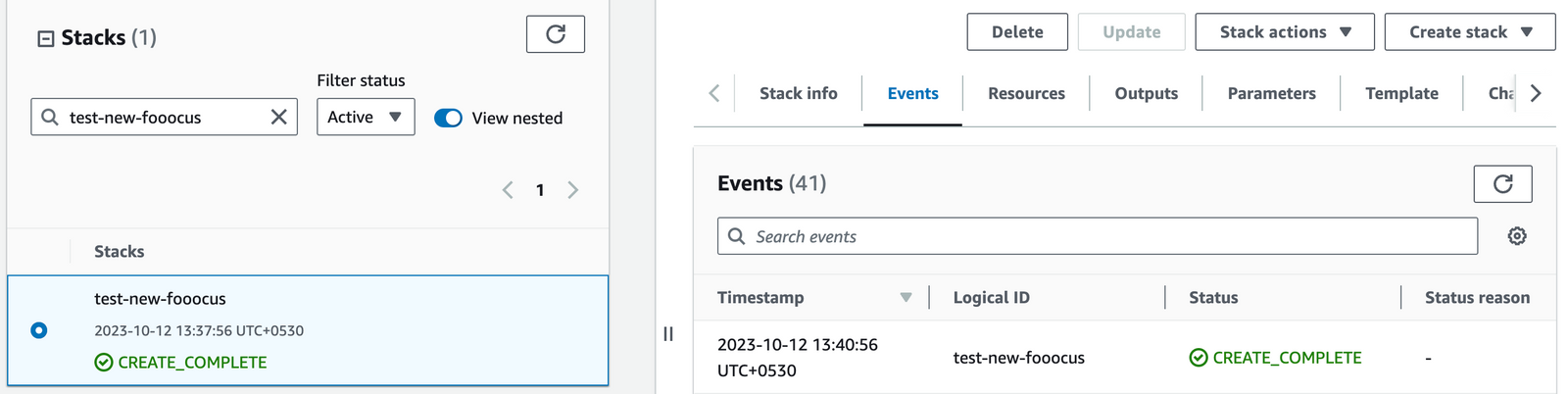Screen dimensions: 1568x394
Task: Click the test-new-fooocus logical ID in events
Action: 1019,358
